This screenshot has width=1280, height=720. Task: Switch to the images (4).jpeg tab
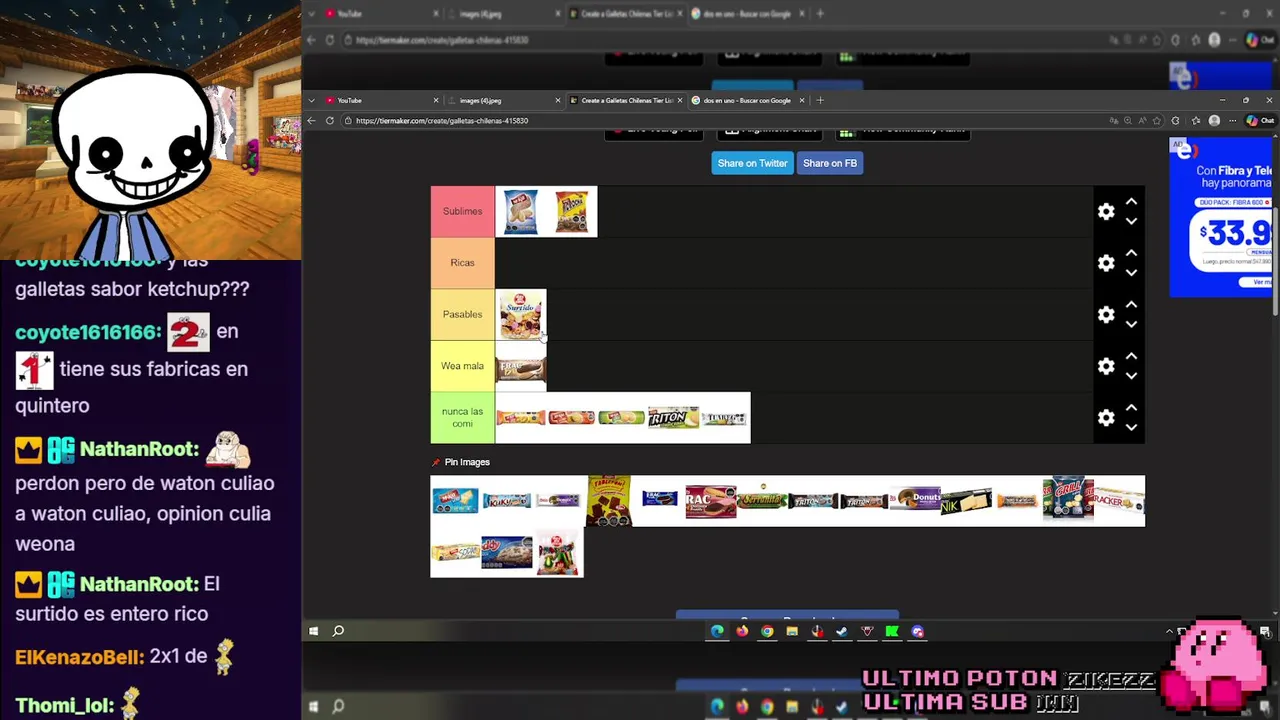(504, 100)
